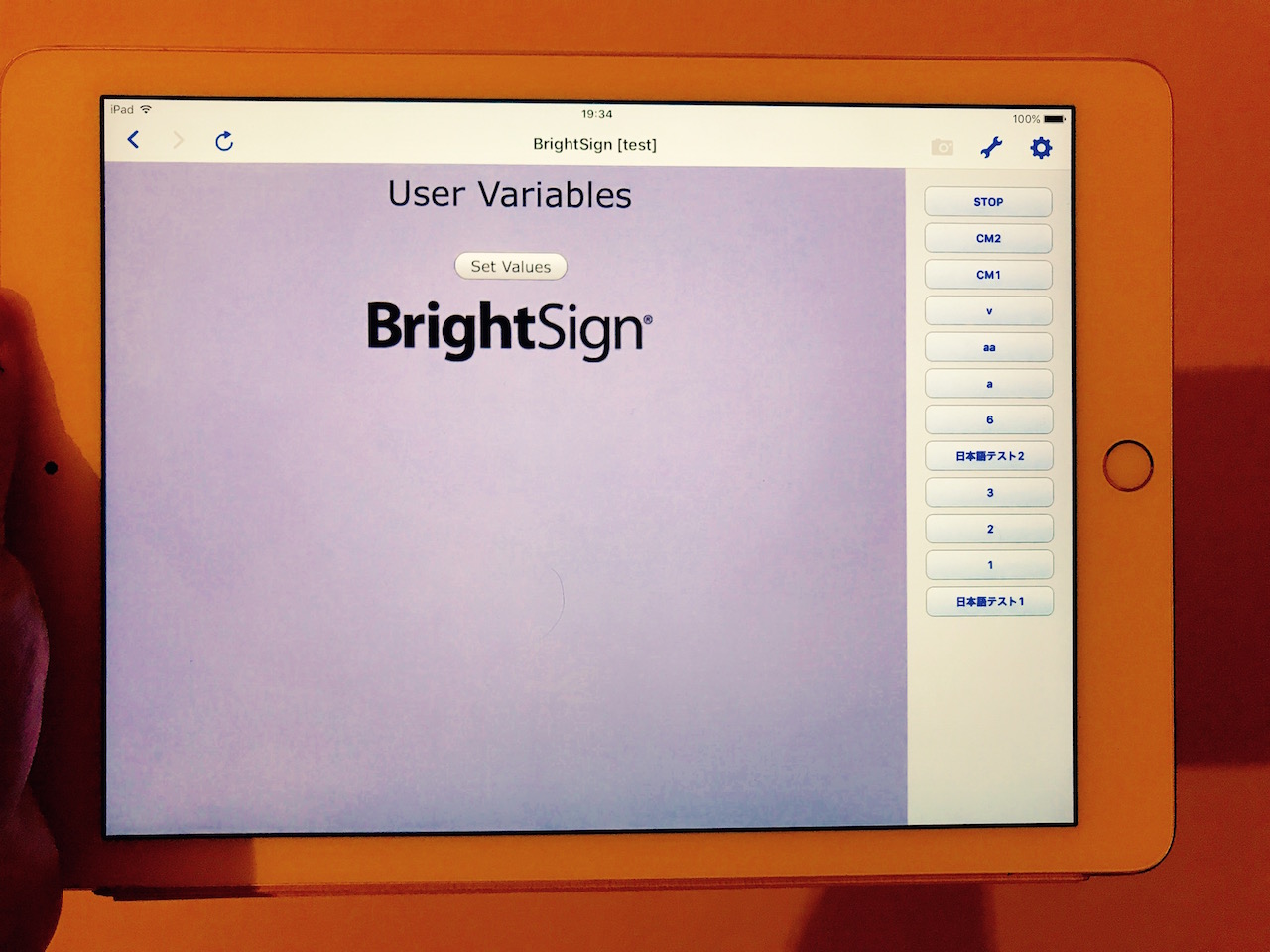Click the reload page icon
Screen dimensions: 1270x952
[x=224, y=141]
